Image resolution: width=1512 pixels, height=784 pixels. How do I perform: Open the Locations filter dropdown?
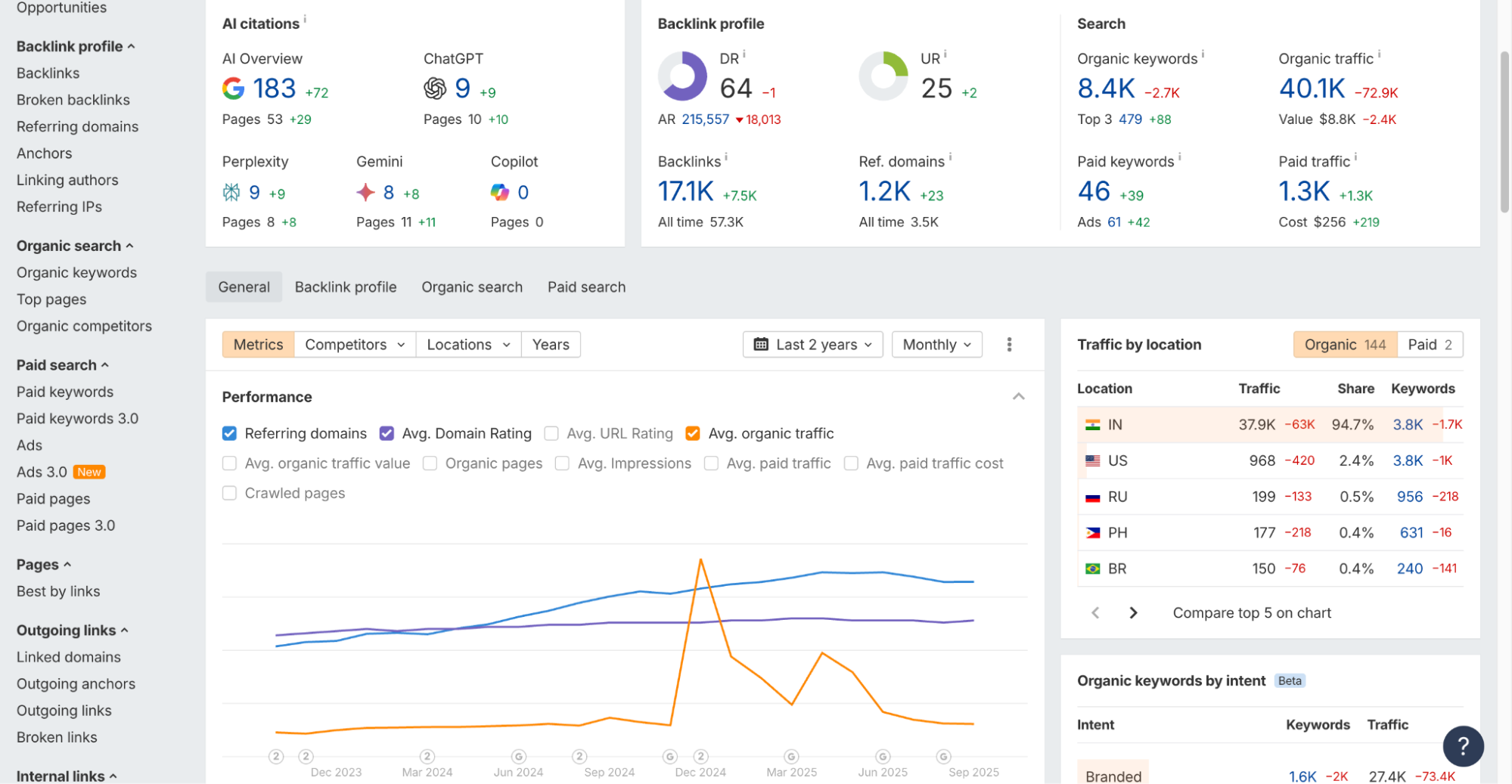(467, 344)
